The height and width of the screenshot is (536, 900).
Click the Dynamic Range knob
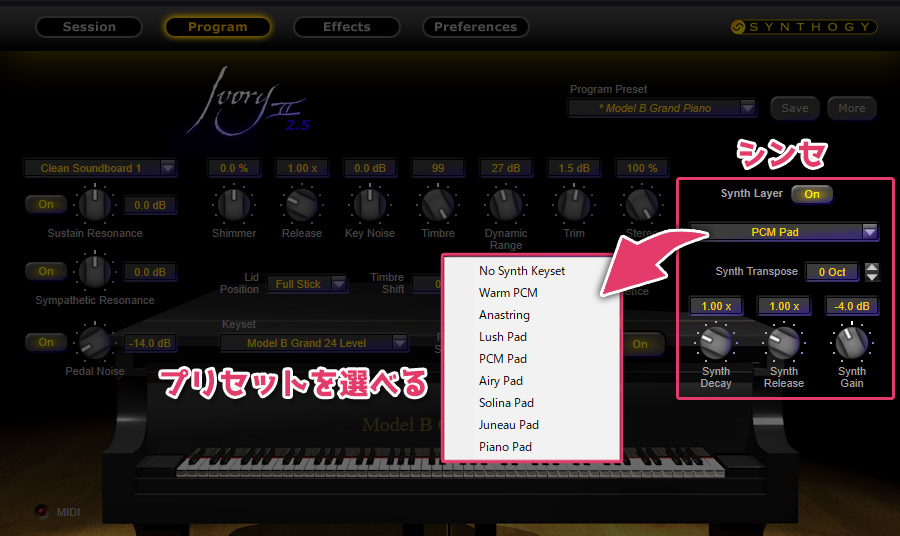pos(506,204)
